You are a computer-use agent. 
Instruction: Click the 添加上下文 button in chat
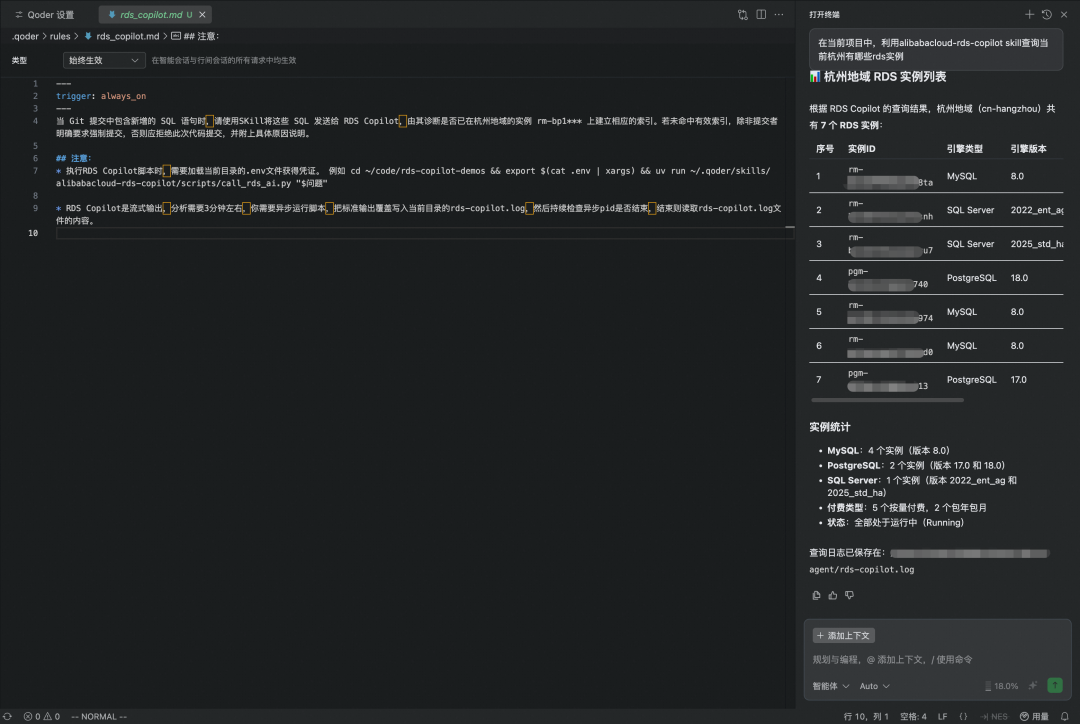(843, 635)
